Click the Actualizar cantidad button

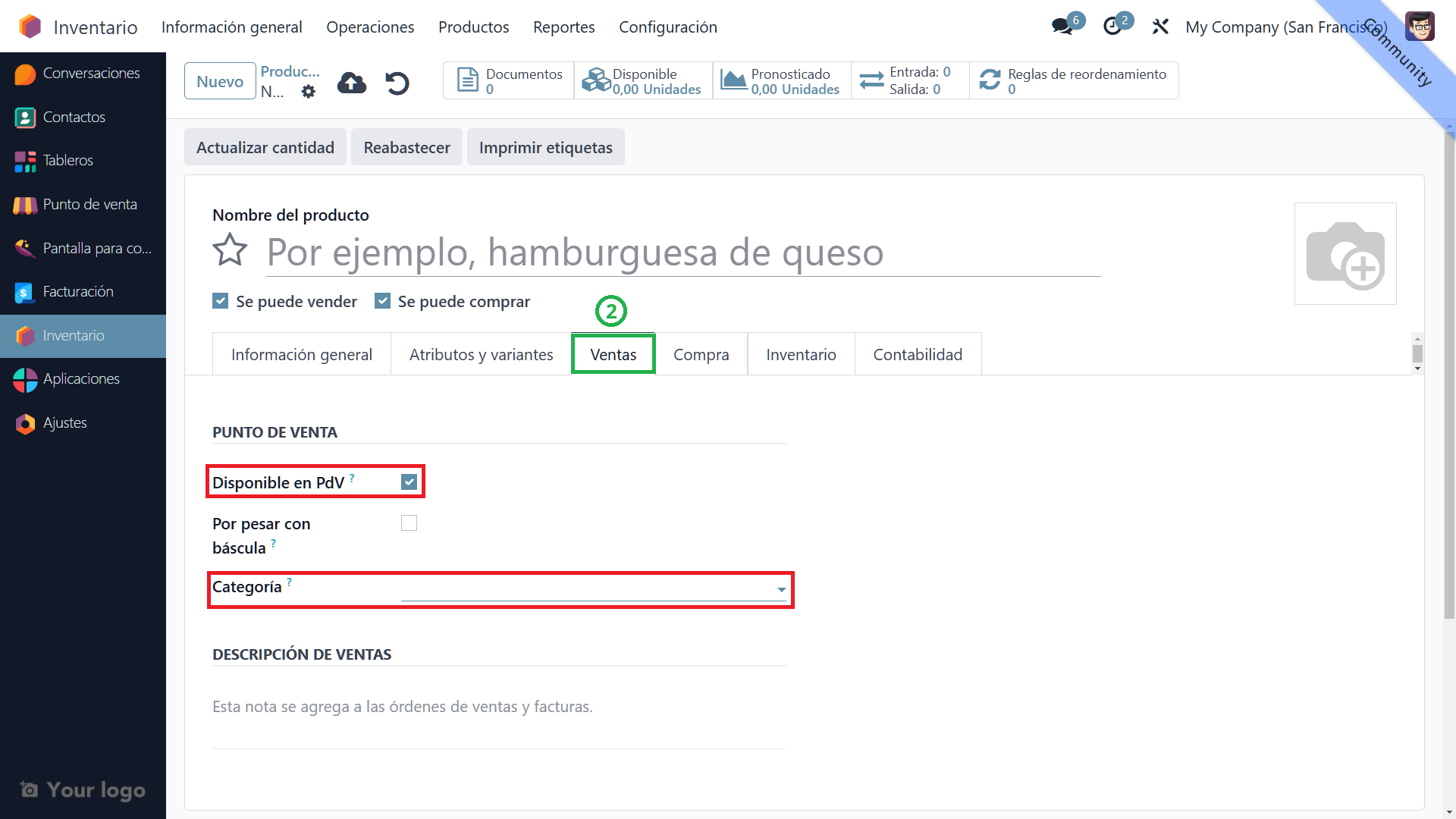click(265, 147)
